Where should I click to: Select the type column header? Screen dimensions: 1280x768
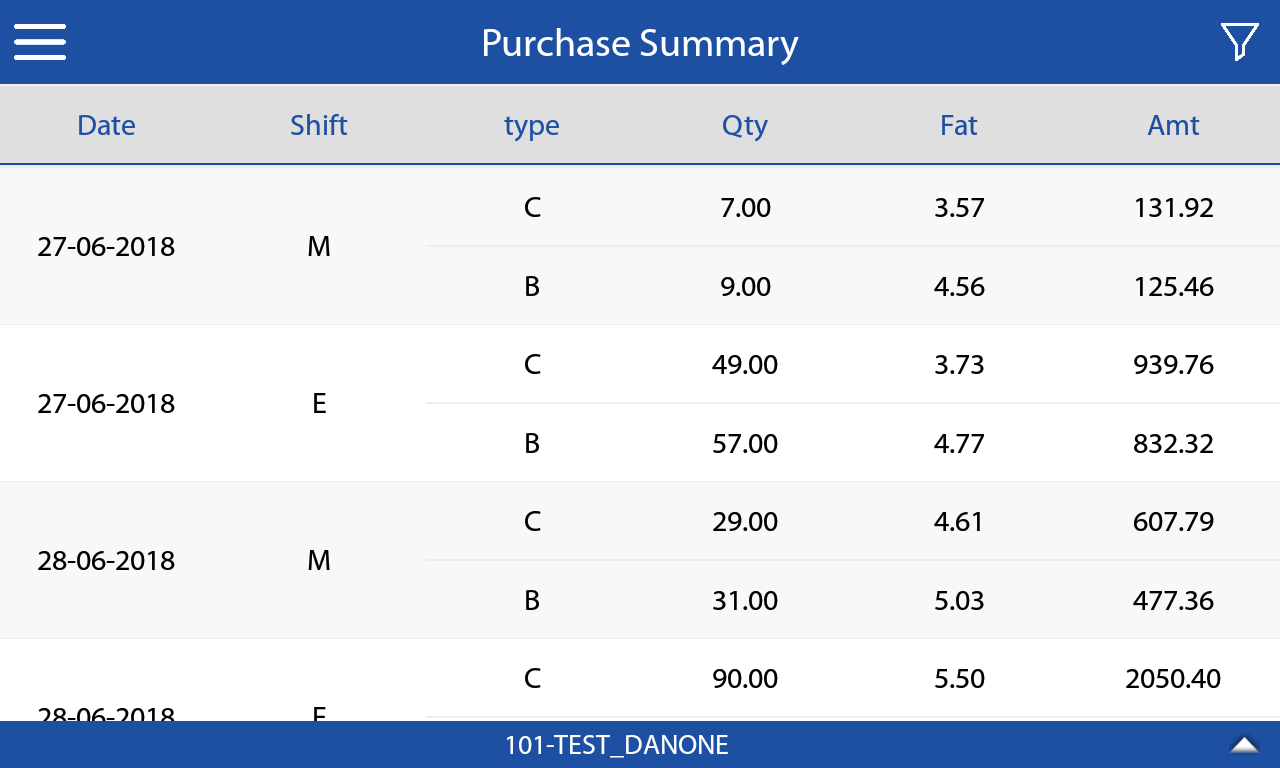pos(531,126)
